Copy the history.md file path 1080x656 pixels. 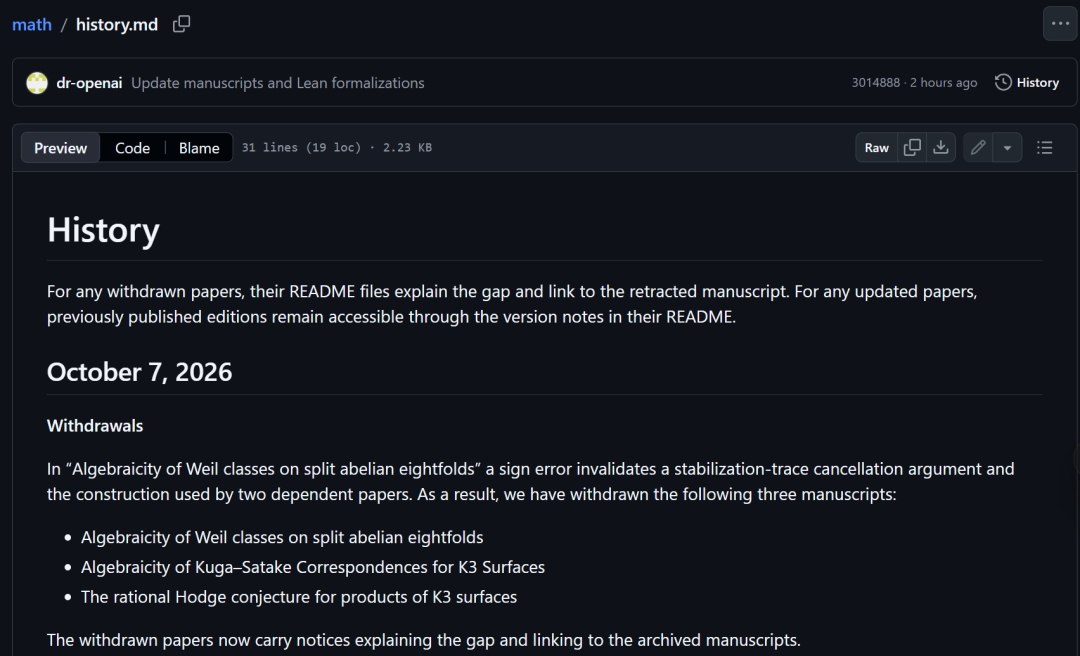coord(181,24)
